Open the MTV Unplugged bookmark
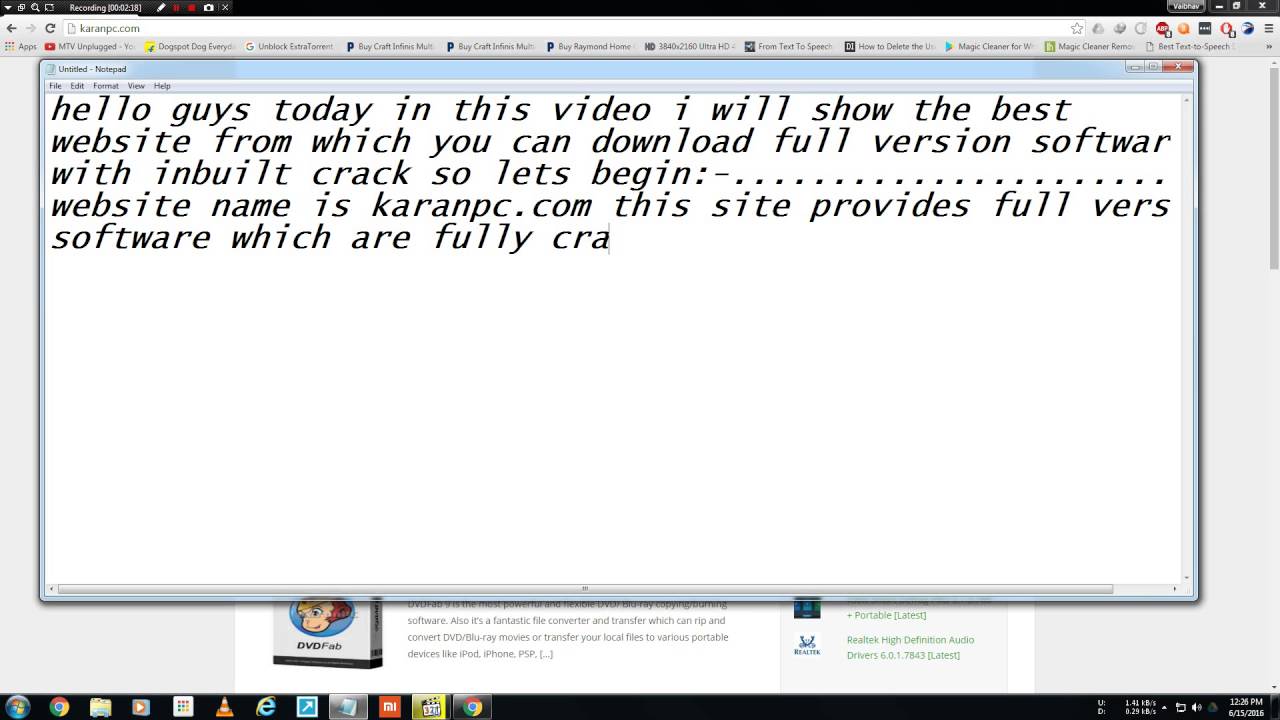The width and height of the screenshot is (1280, 720). tap(90, 46)
